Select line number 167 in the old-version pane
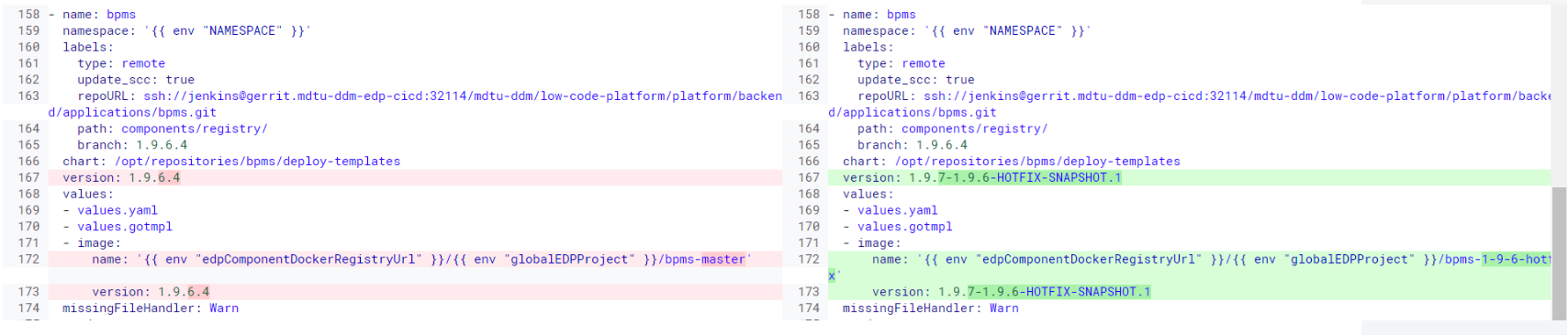Screen dimensions: 1568x336 (x=28, y=178)
